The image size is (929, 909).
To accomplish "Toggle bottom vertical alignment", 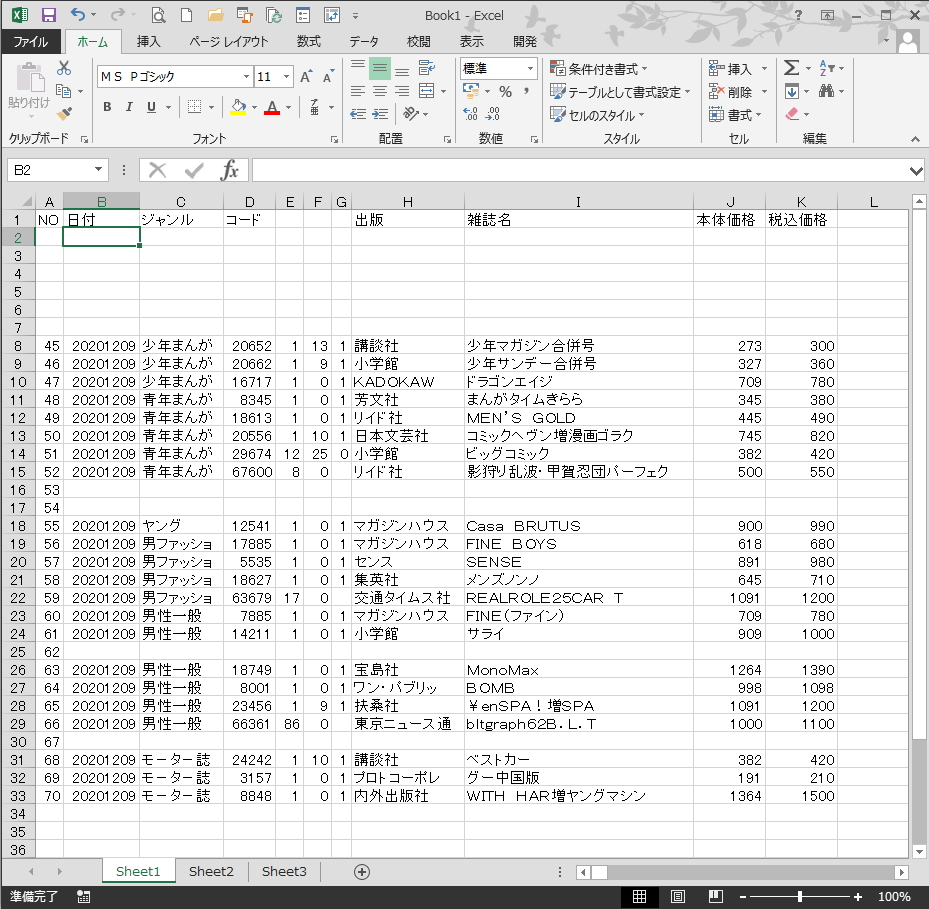I will coord(402,69).
